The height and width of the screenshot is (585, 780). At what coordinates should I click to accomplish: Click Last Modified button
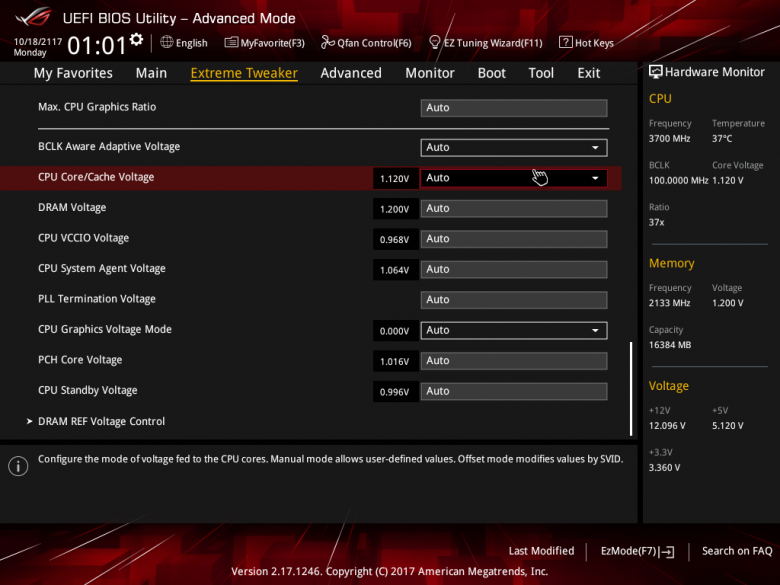[x=541, y=551]
